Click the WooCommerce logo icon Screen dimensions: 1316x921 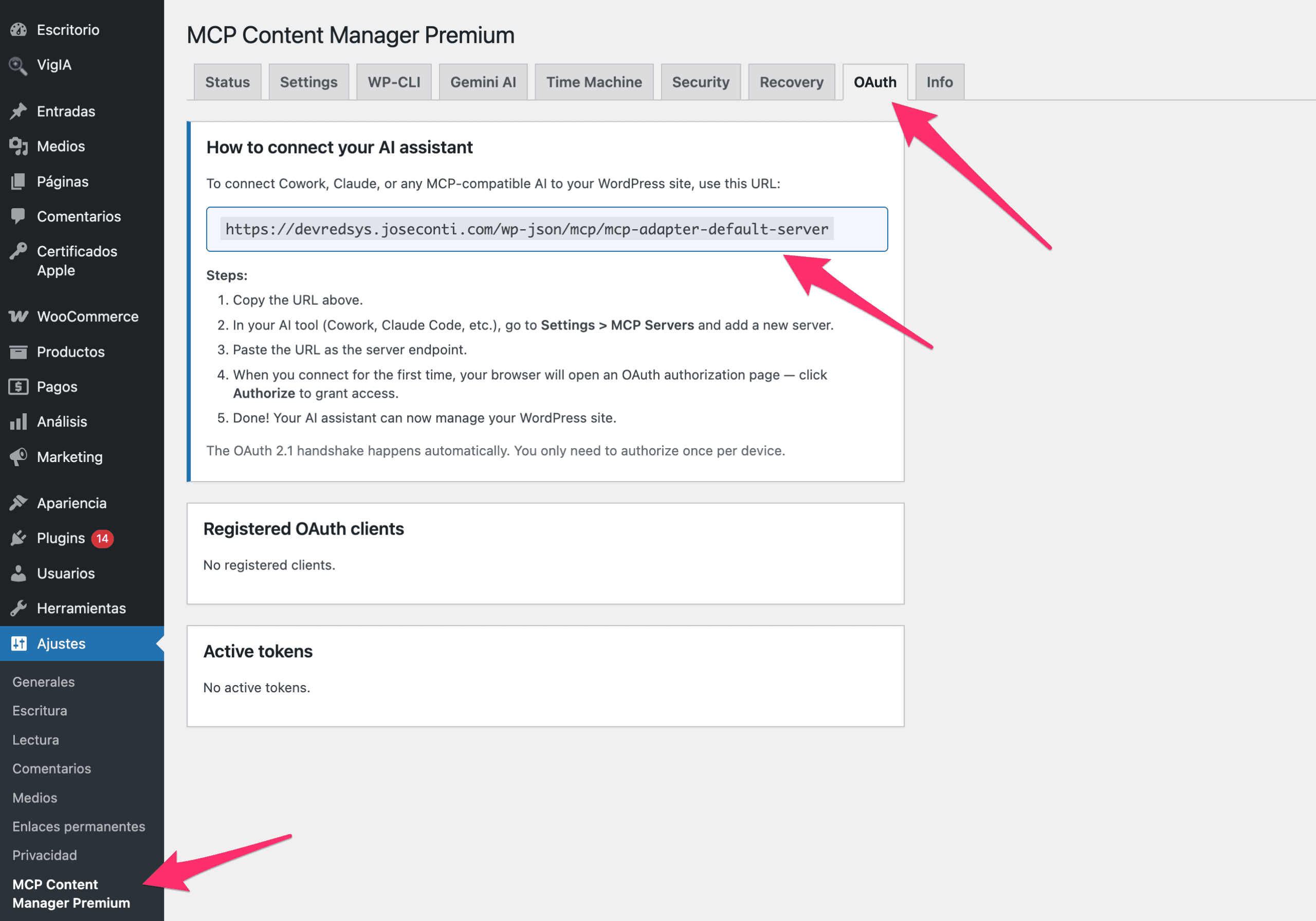(x=19, y=316)
